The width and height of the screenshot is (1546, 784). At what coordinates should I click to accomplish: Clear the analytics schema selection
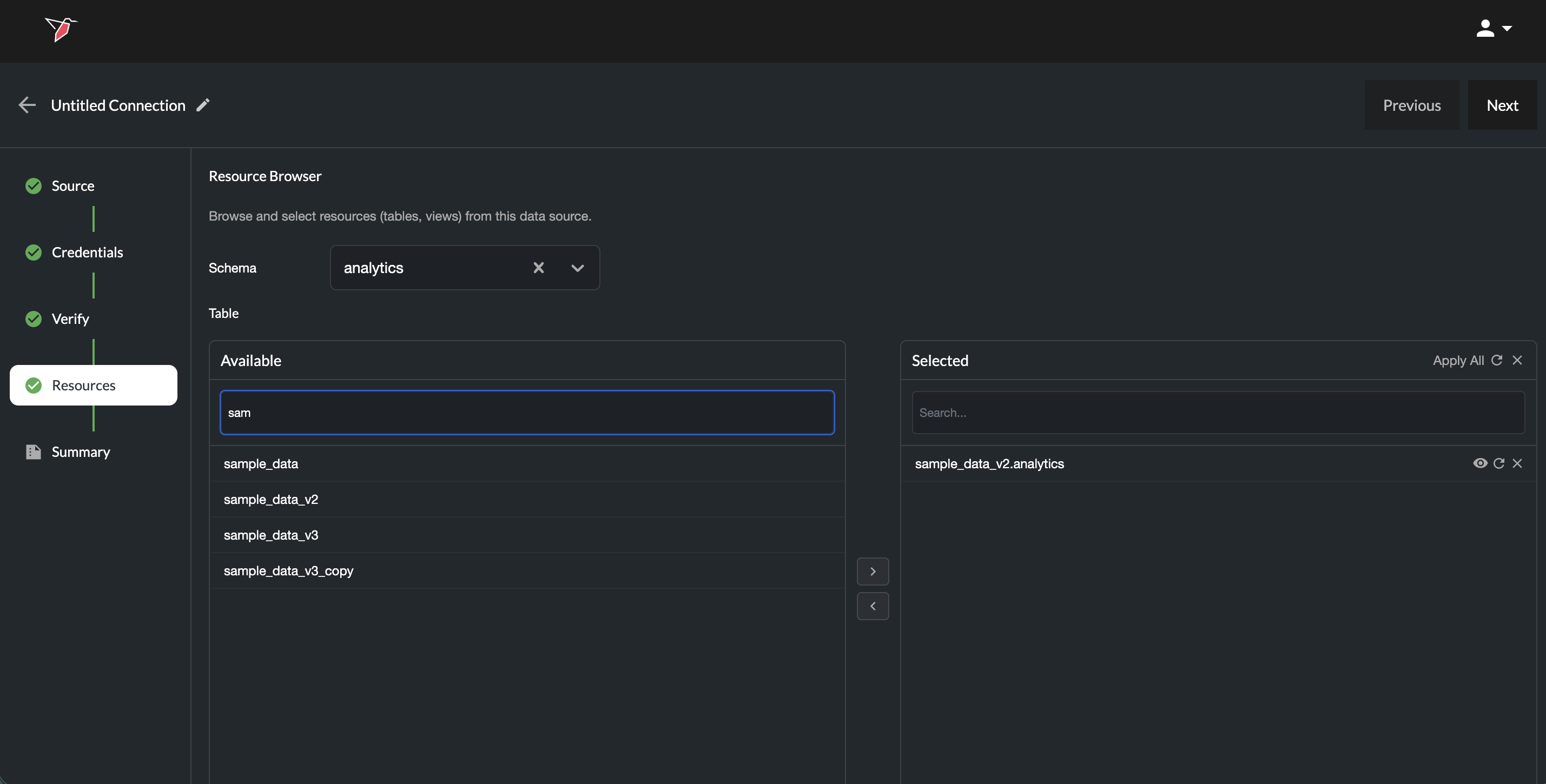(x=538, y=268)
